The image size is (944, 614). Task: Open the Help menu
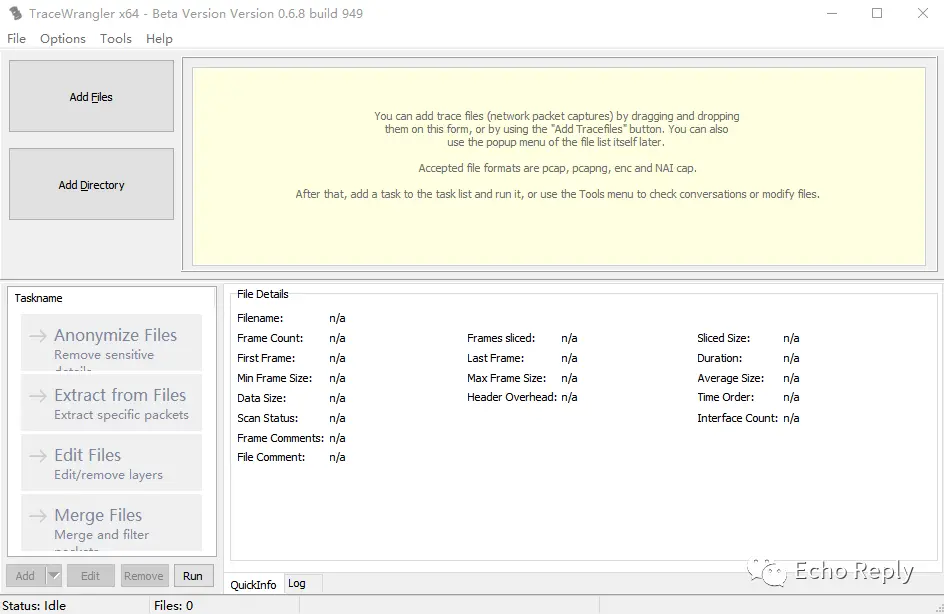coord(159,39)
